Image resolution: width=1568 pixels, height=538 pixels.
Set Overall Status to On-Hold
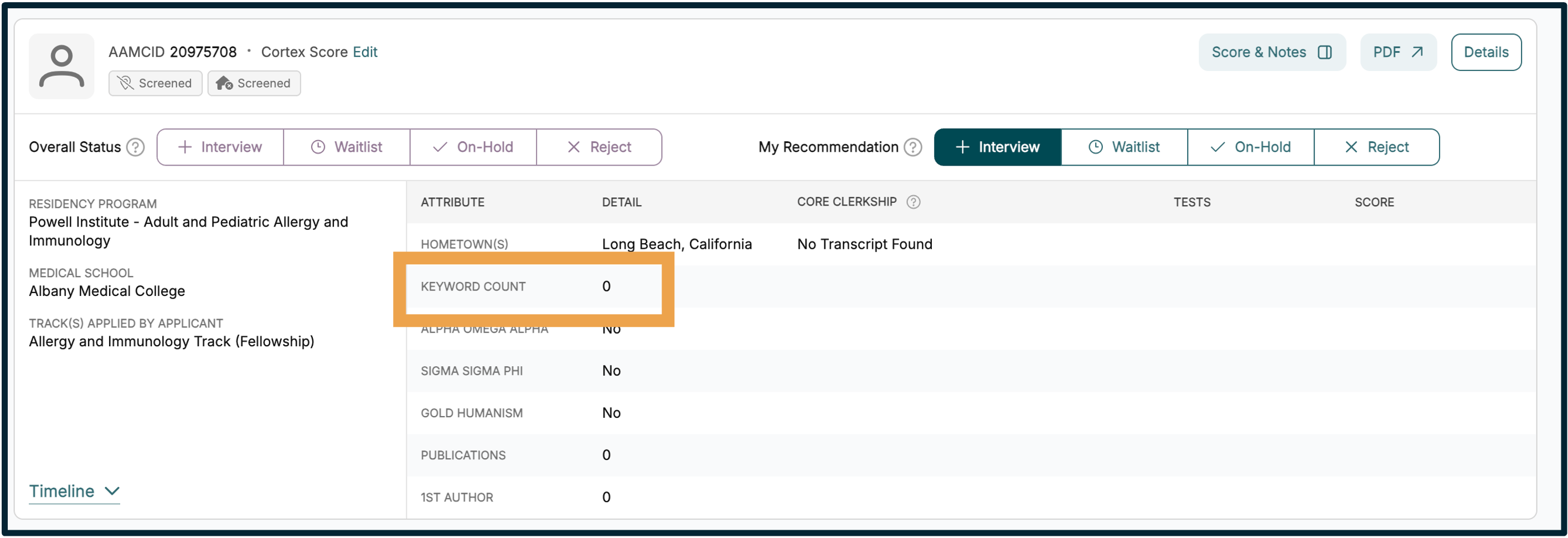[x=473, y=147]
